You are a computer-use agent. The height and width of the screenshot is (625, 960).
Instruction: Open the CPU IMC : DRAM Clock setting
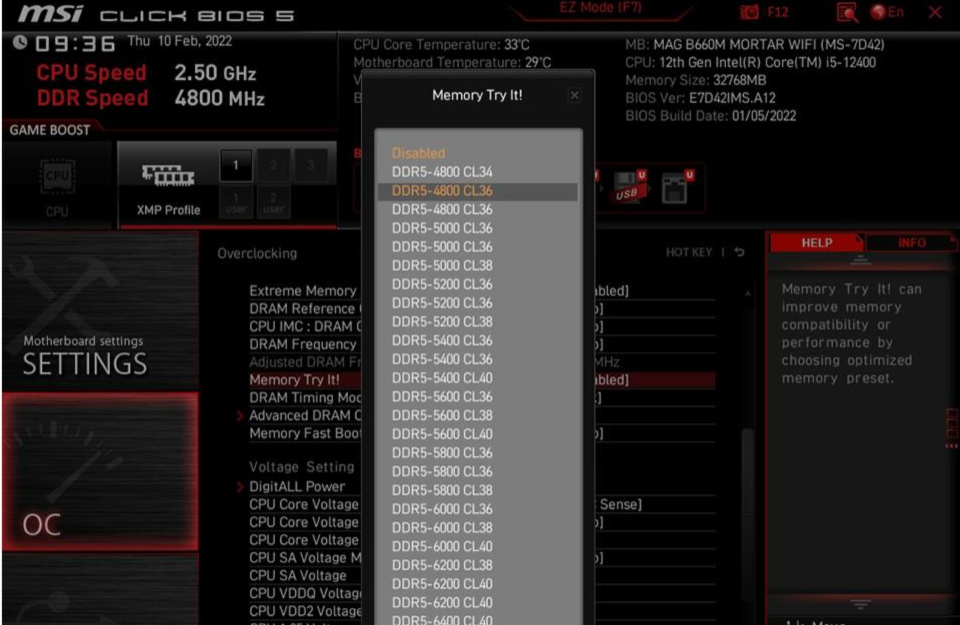(x=481, y=326)
